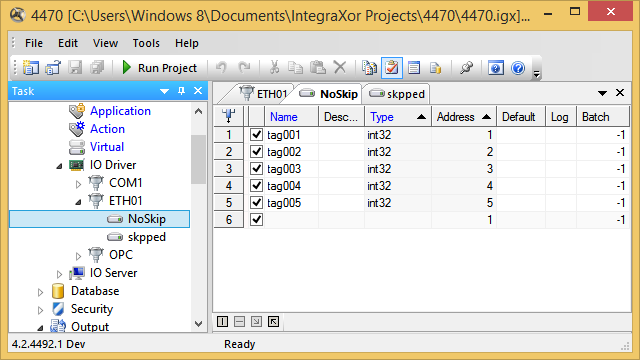Open the File menu
Screen dimensions: 640x360
[34, 43]
